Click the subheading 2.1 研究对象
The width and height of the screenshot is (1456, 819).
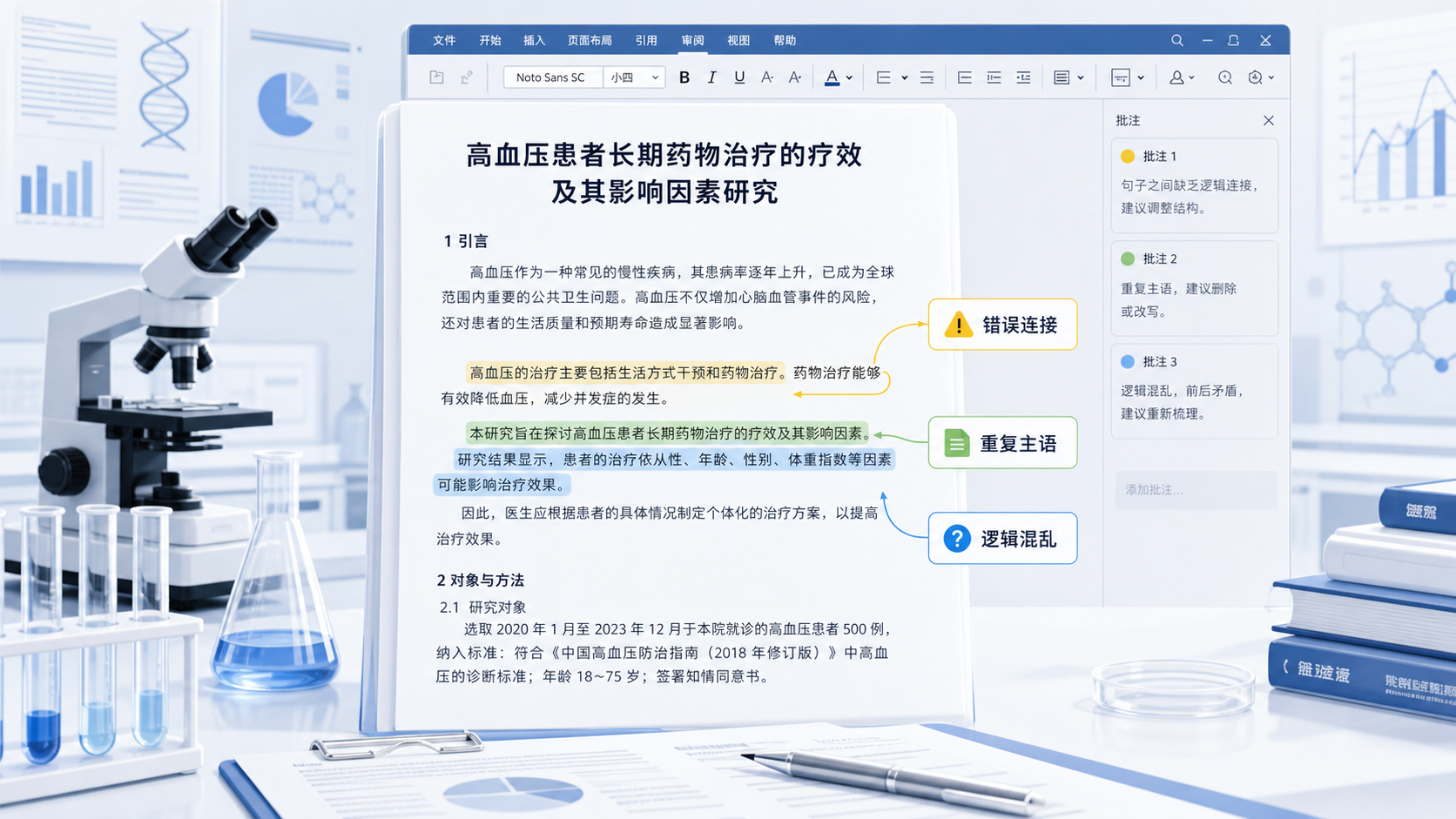tap(482, 607)
